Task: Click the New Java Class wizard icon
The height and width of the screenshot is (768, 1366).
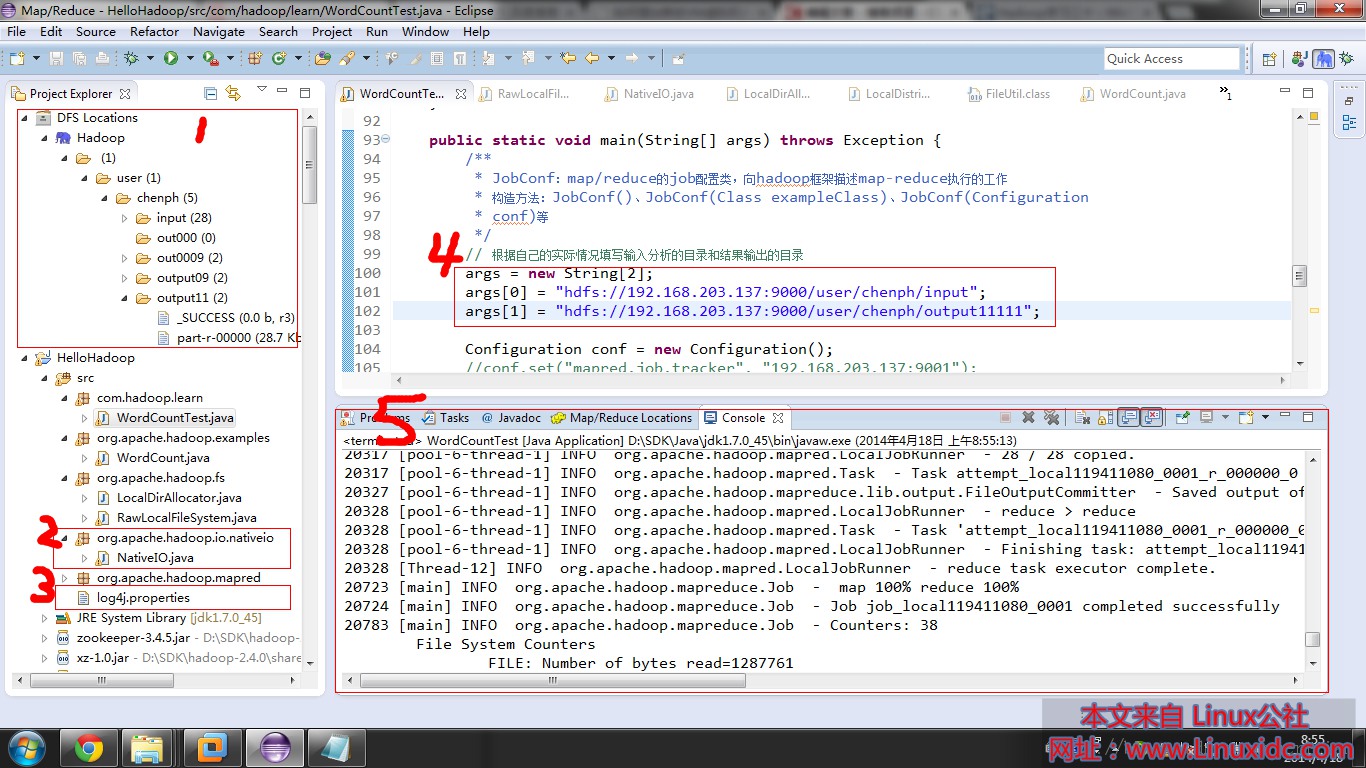Action: coord(281,58)
